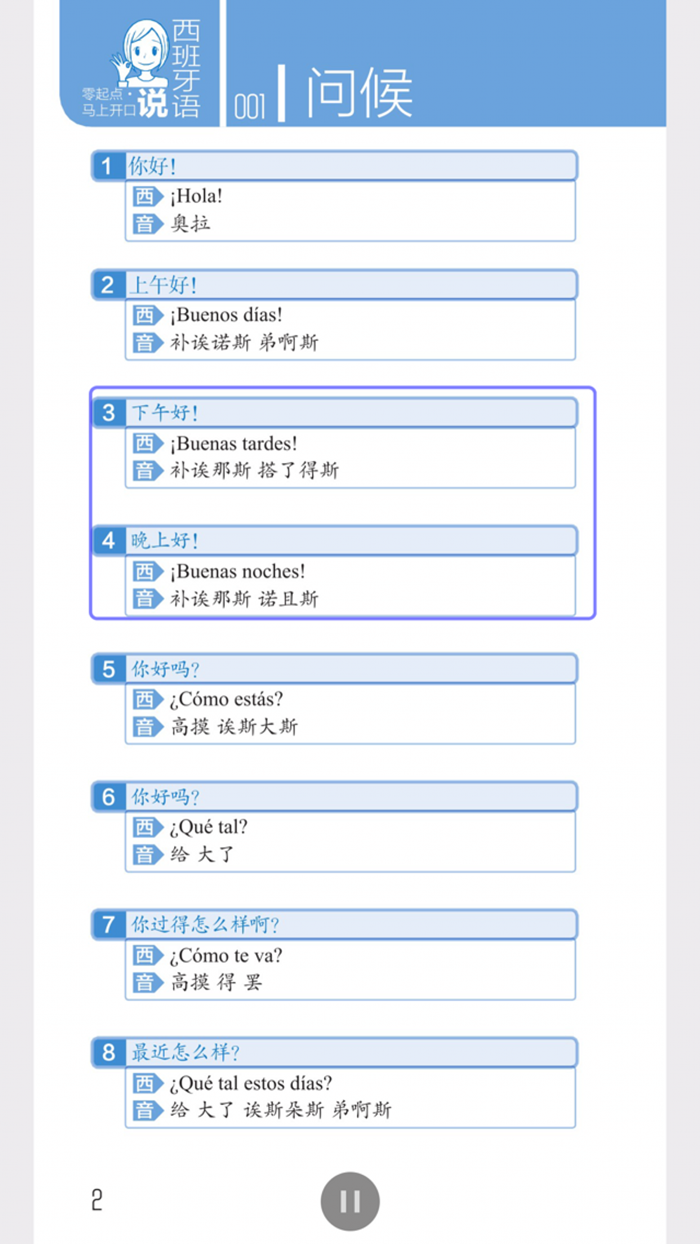
Task: Expand phrase entry 7 你过得怎么样啊 header
Action: click(x=350, y=925)
